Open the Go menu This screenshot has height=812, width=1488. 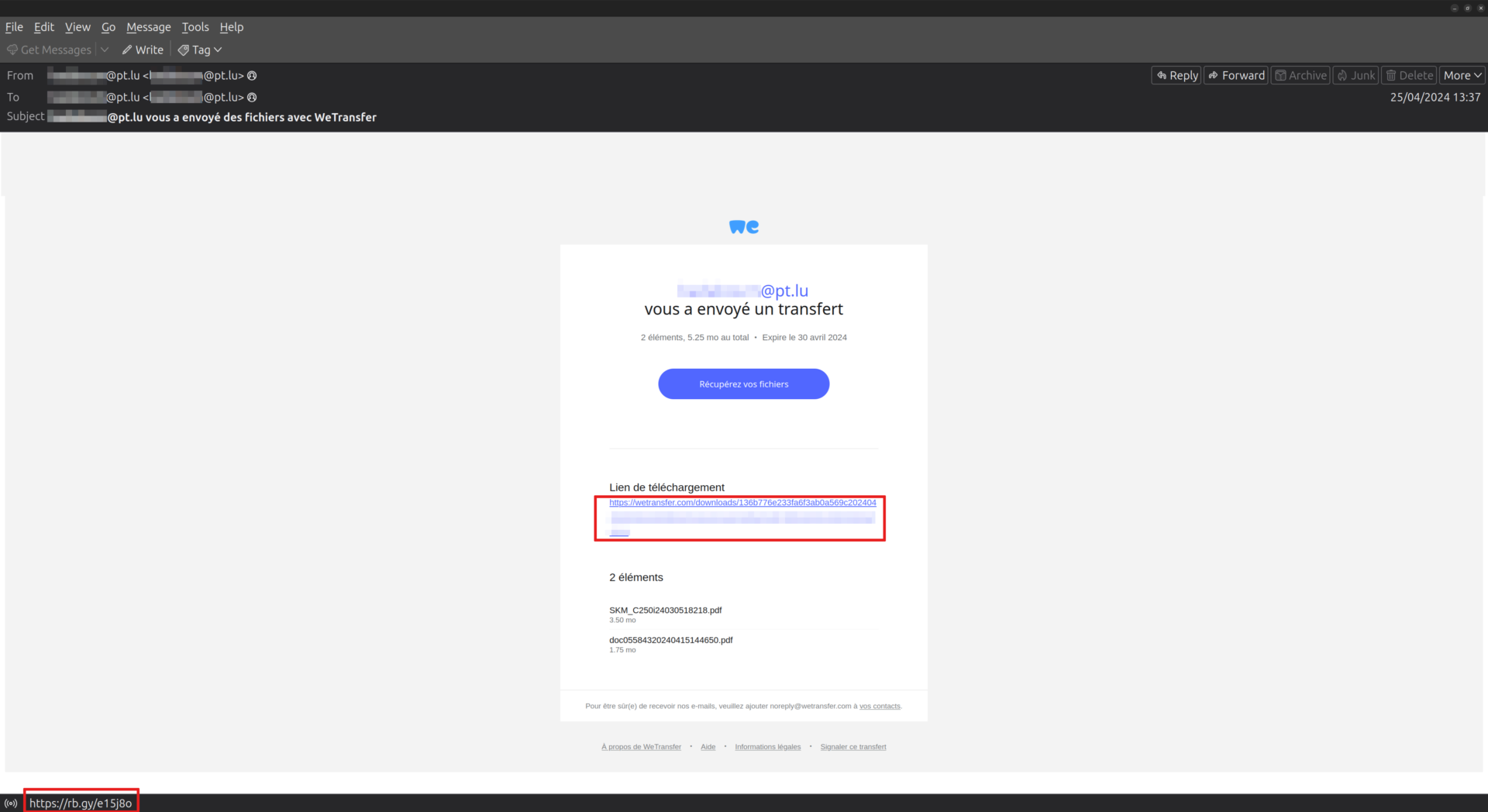(108, 27)
